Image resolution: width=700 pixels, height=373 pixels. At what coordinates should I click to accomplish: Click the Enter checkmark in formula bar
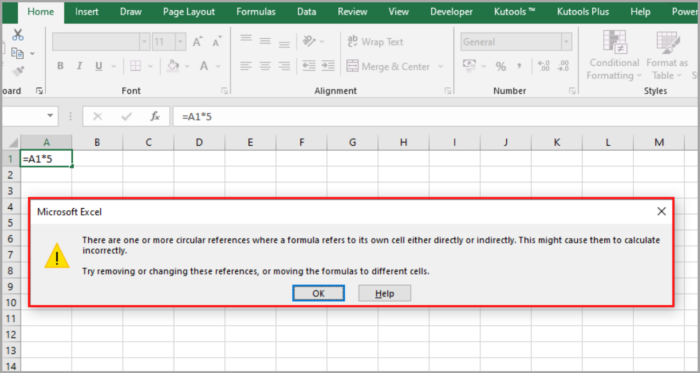coord(127,116)
